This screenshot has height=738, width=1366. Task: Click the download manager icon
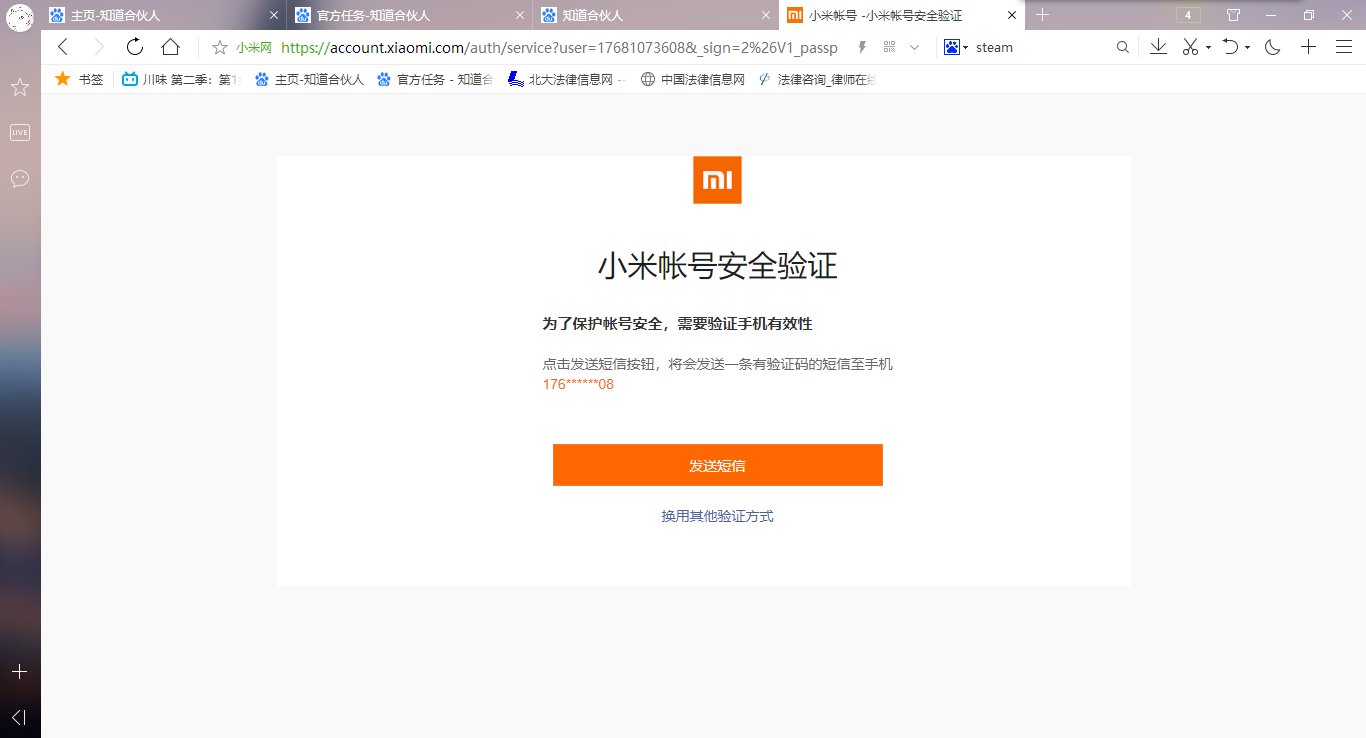pyautogui.click(x=1158, y=47)
